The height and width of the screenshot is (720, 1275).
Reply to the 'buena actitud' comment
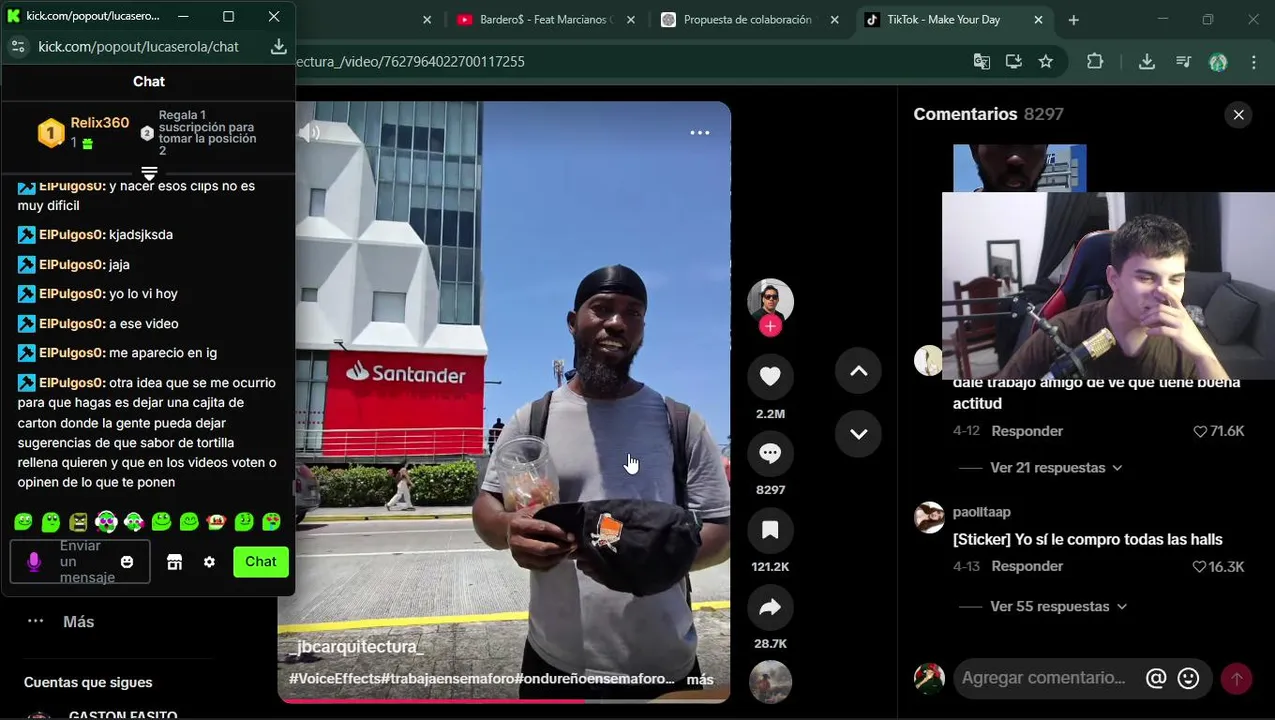point(1027,431)
